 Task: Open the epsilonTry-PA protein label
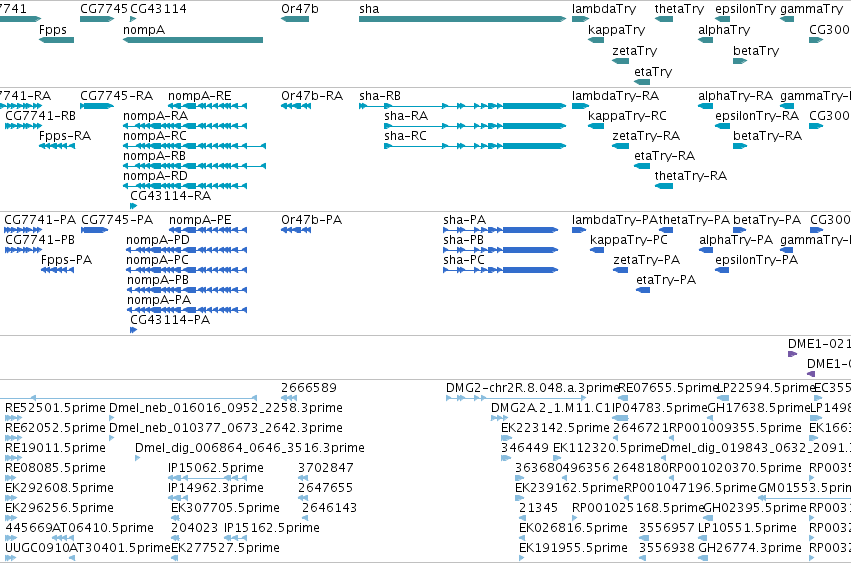(x=757, y=260)
